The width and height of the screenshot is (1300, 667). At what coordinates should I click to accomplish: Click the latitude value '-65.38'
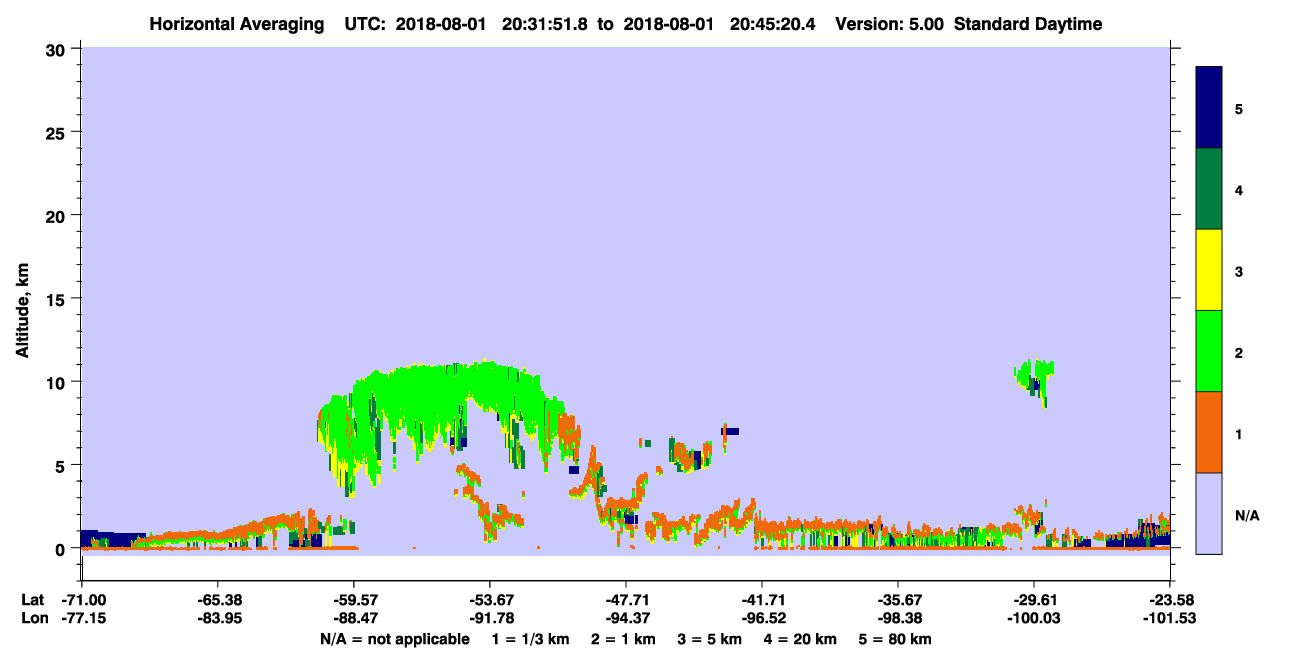point(217,600)
